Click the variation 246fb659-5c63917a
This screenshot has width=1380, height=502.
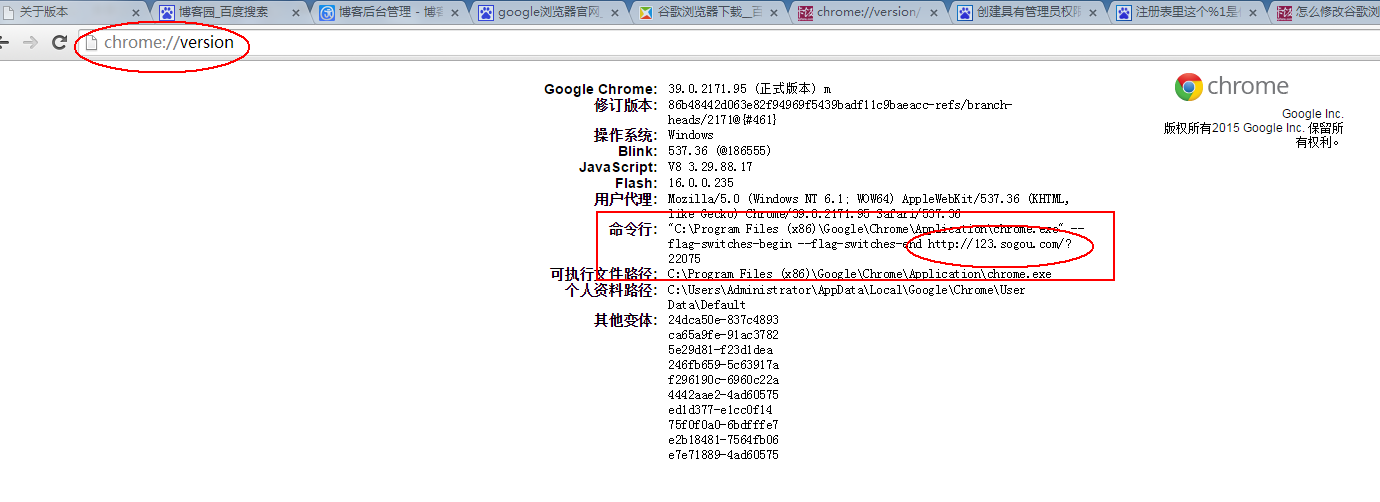click(723, 365)
